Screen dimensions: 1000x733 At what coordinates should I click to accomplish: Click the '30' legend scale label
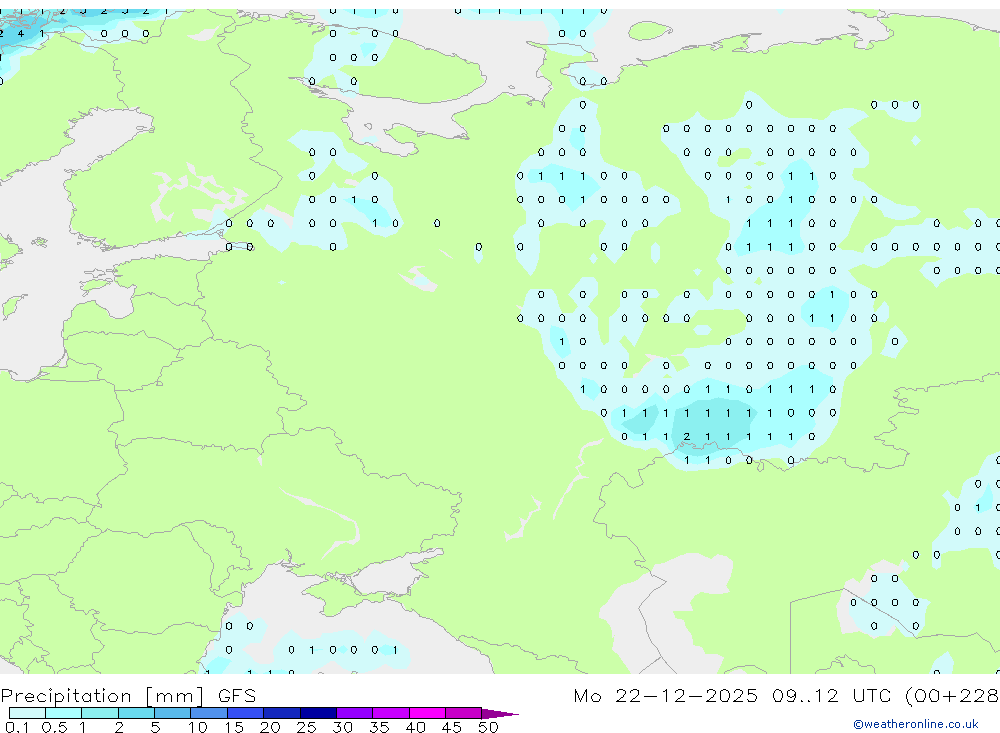tap(343, 727)
